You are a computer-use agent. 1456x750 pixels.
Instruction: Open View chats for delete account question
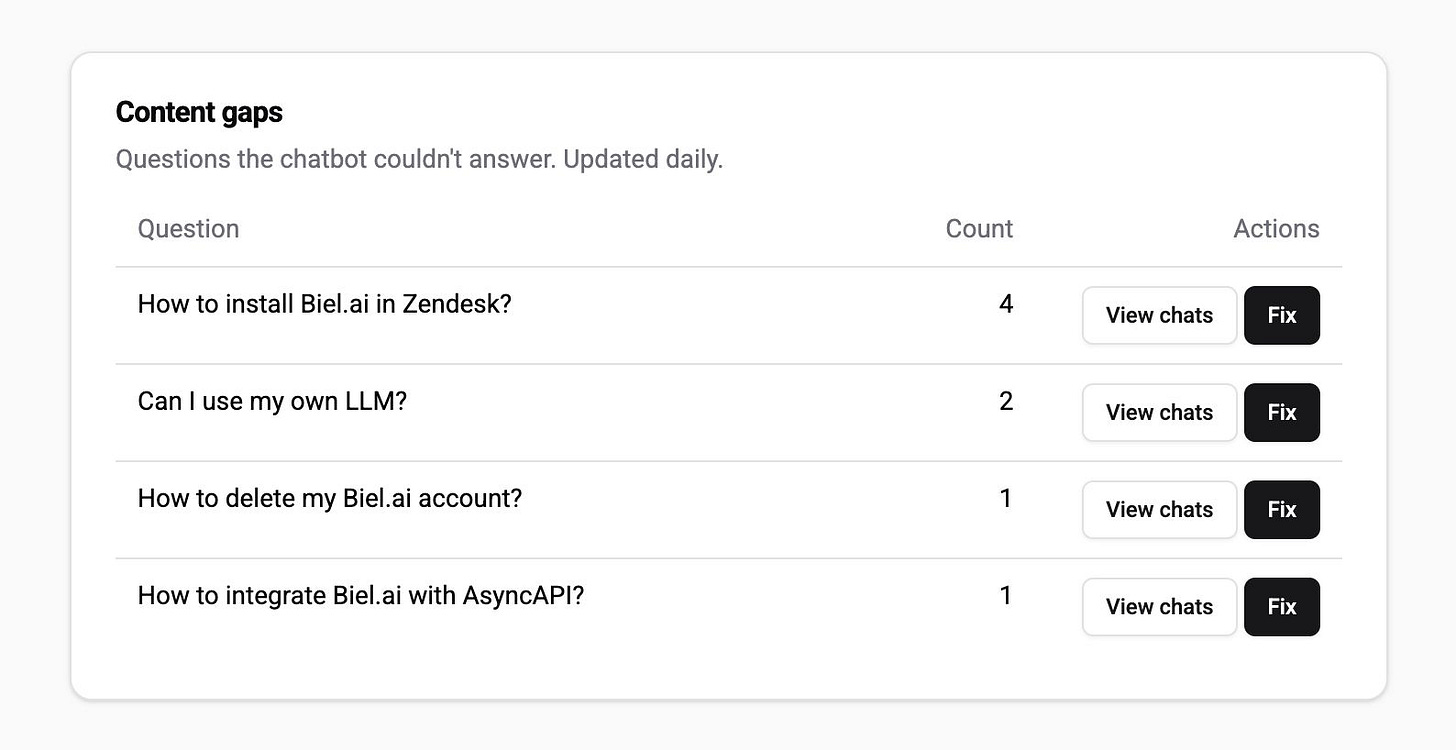(x=1159, y=509)
